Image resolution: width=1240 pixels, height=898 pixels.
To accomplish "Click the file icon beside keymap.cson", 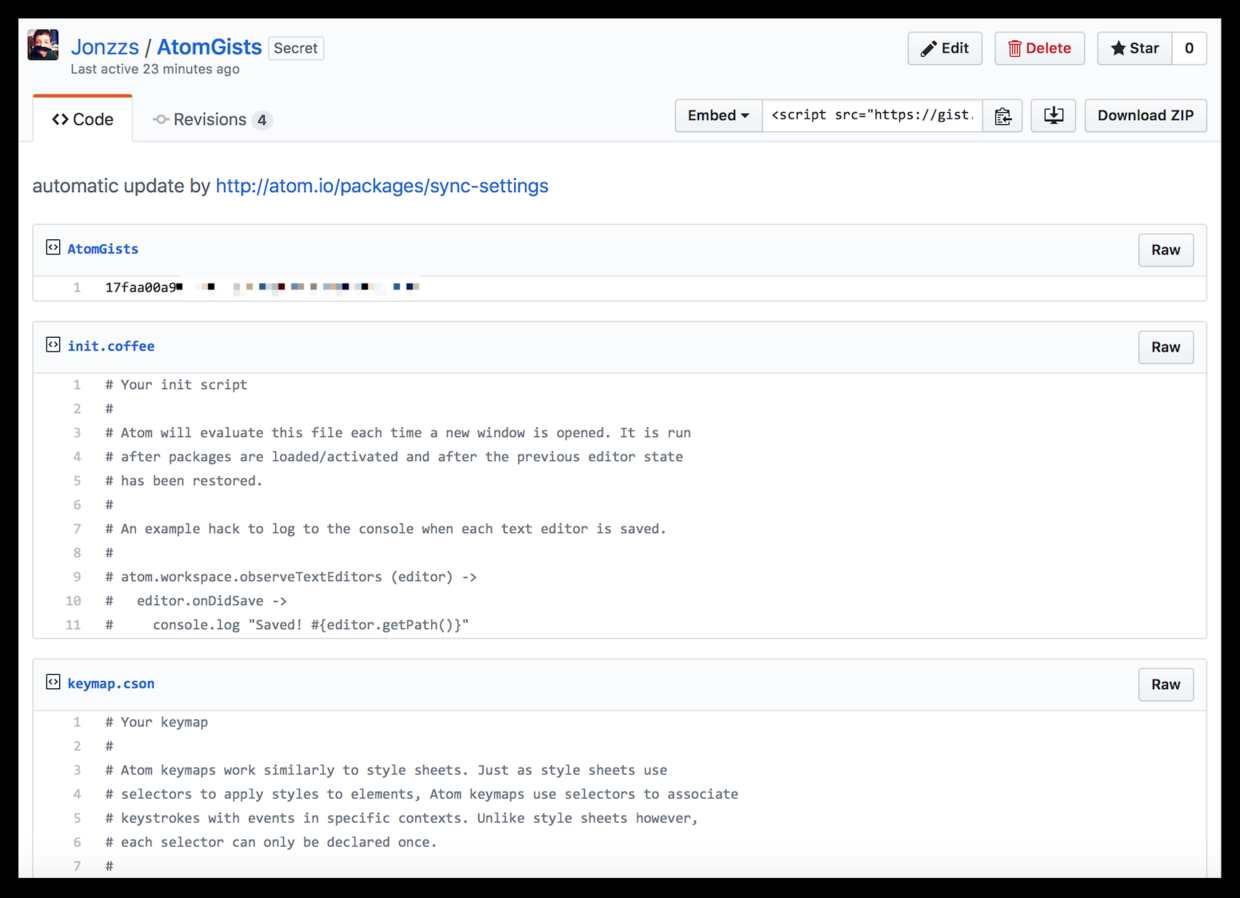I will [x=53, y=683].
